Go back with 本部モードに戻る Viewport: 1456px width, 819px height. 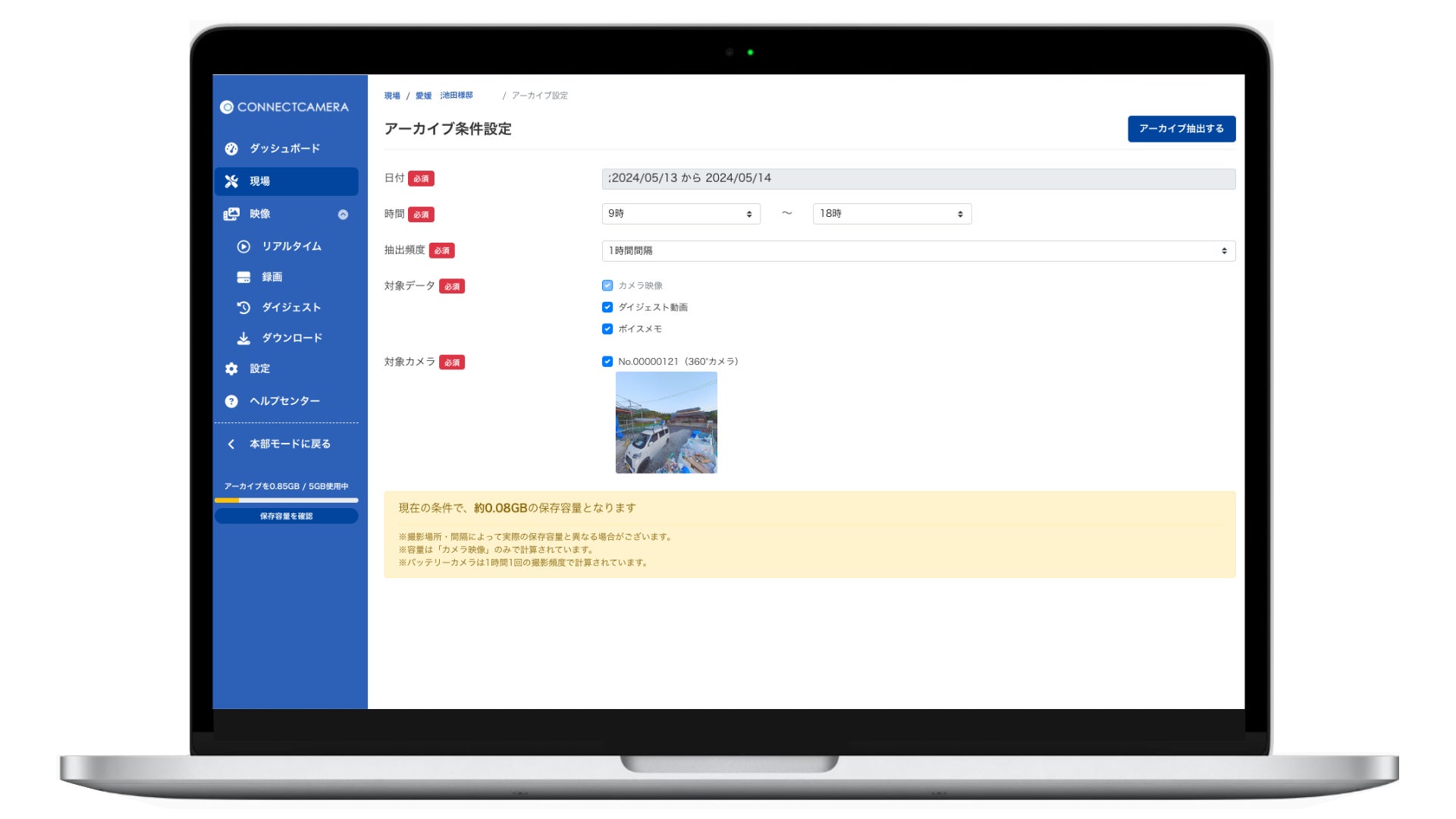281,444
